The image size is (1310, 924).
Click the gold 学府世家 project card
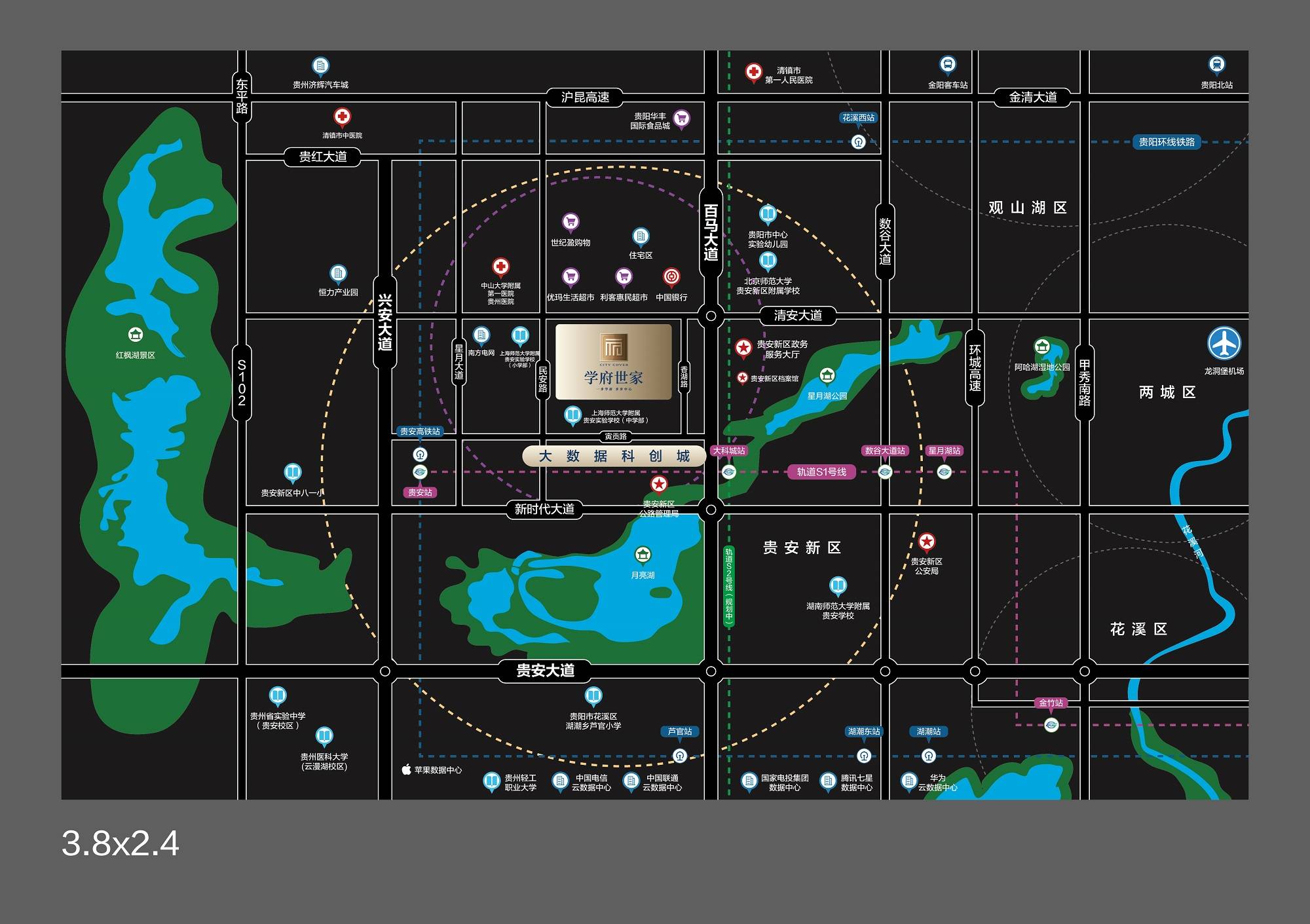pyautogui.click(x=614, y=362)
